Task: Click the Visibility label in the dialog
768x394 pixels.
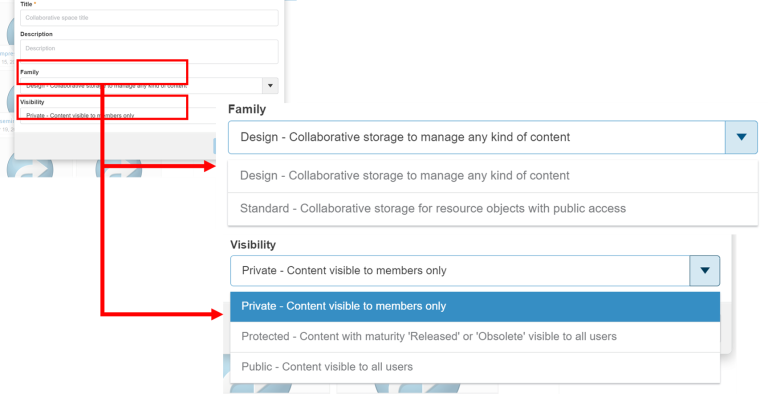Action: point(32,102)
